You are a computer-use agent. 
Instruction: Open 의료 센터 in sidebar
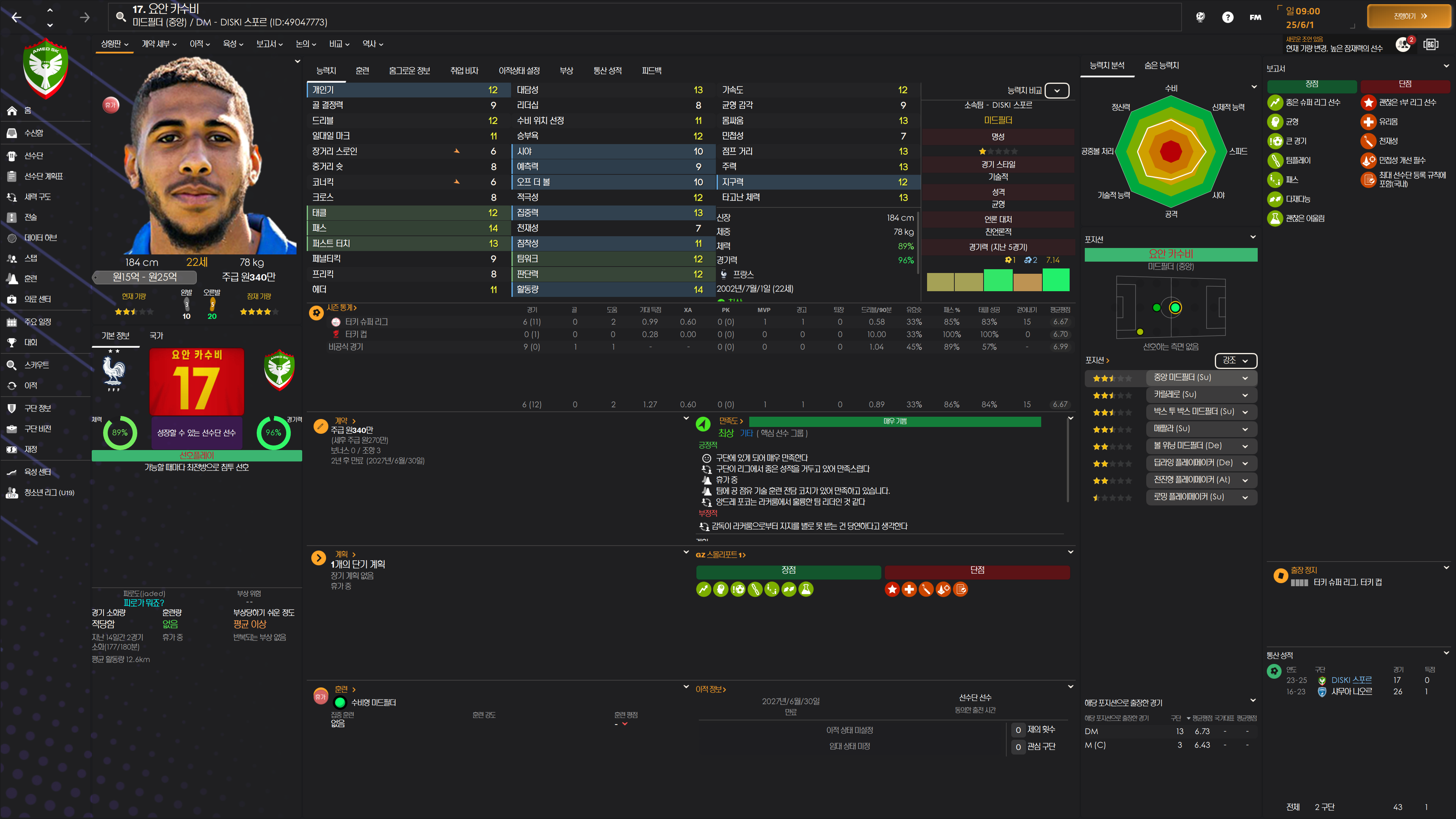pyautogui.click(x=37, y=299)
